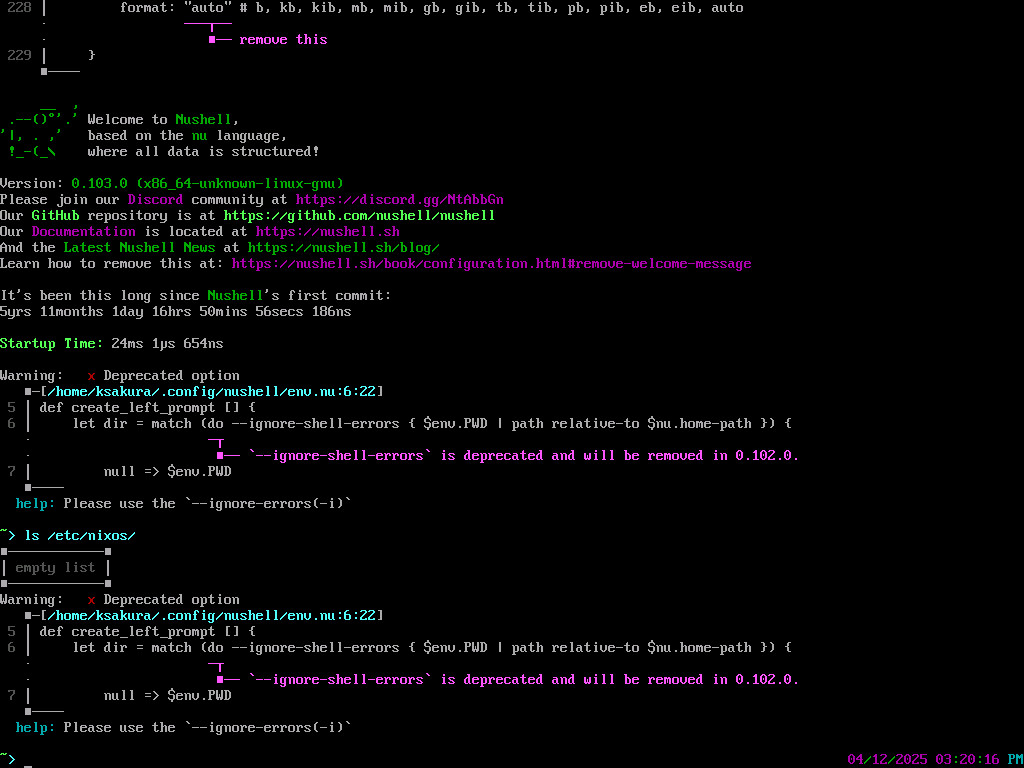Click the magenta 'remove this' annotation
Viewport: 1024px width, 768px height.
click(283, 40)
